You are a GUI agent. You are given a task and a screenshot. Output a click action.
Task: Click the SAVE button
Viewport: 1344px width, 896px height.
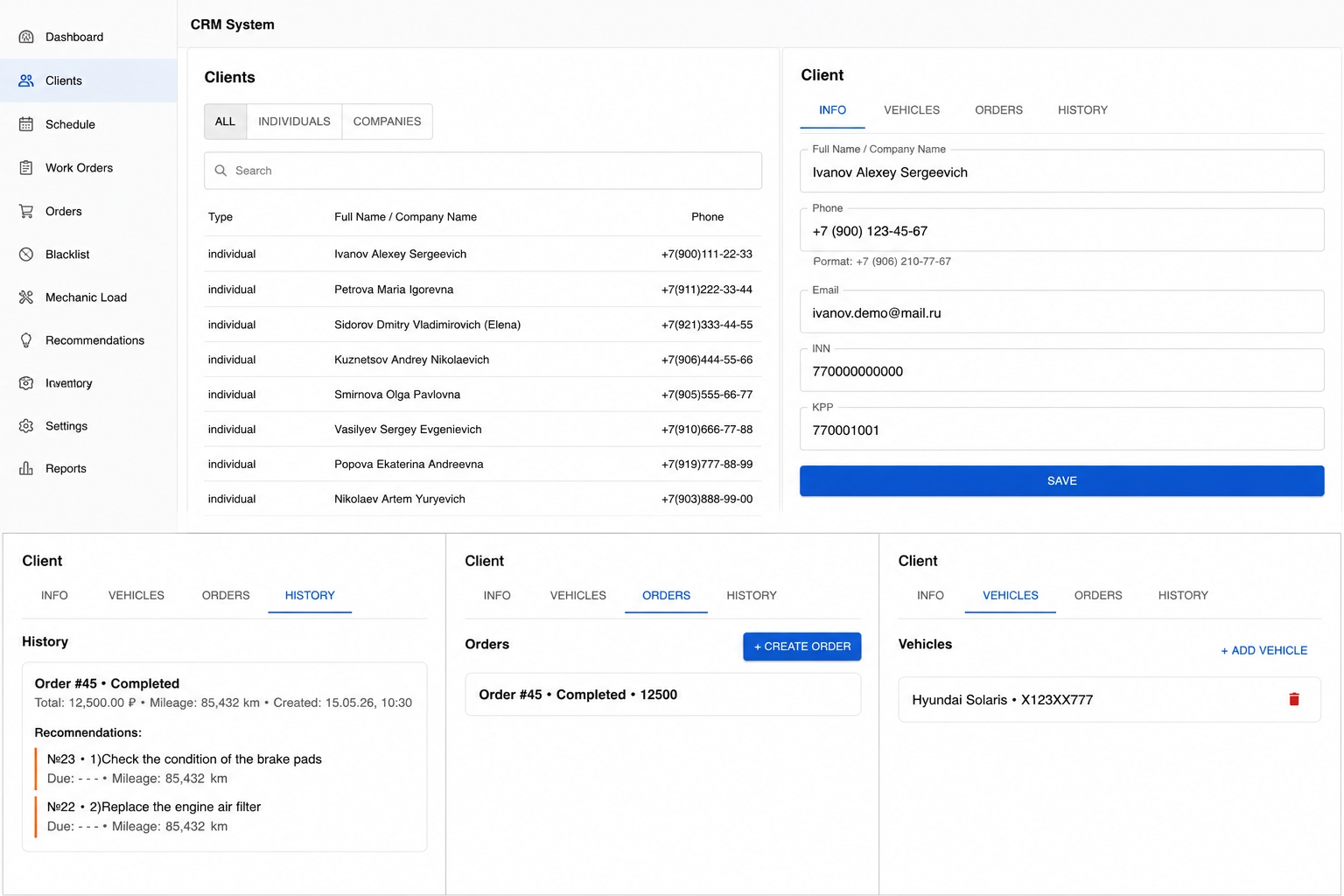tap(1061, 481)
